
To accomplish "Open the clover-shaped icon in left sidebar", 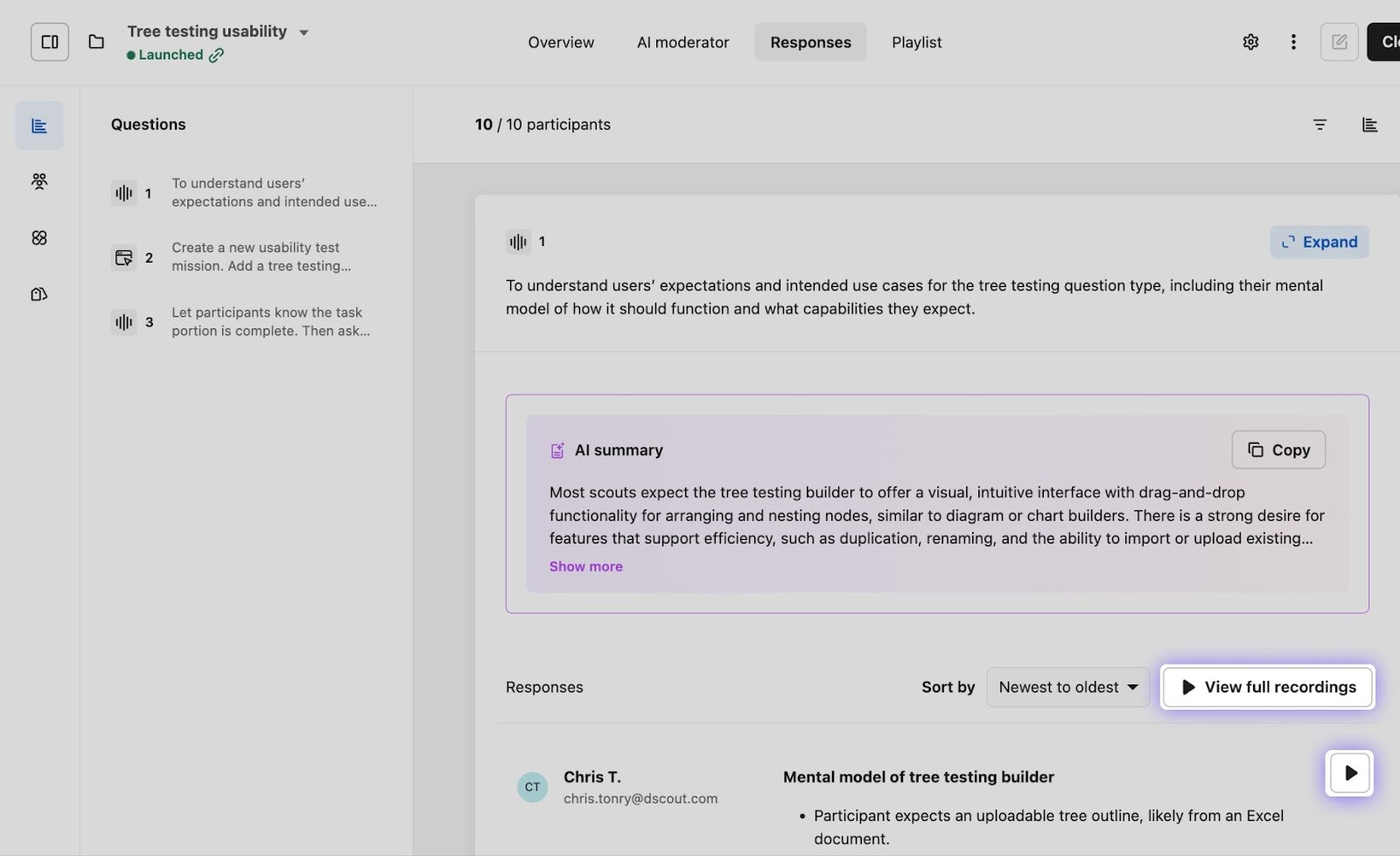I will [39, 238].
